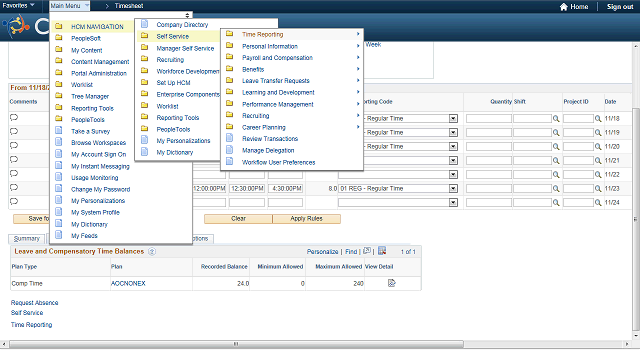Select Self Service menu item
The image size is (640, 360).
tap(173, 36)
